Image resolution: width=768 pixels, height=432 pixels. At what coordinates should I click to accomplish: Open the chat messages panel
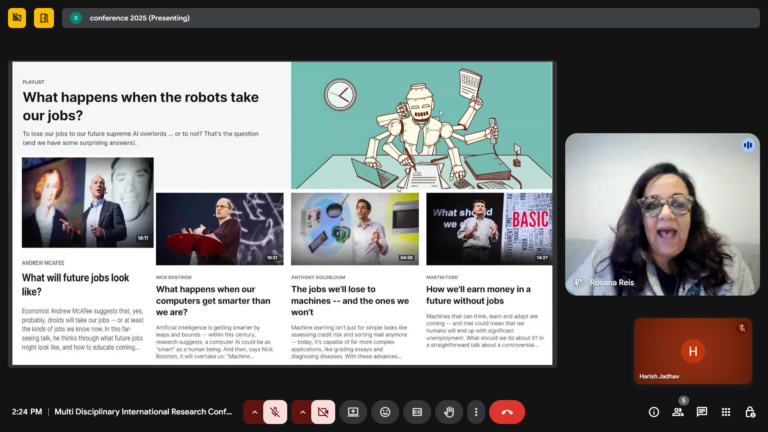[x=702, y=411]
